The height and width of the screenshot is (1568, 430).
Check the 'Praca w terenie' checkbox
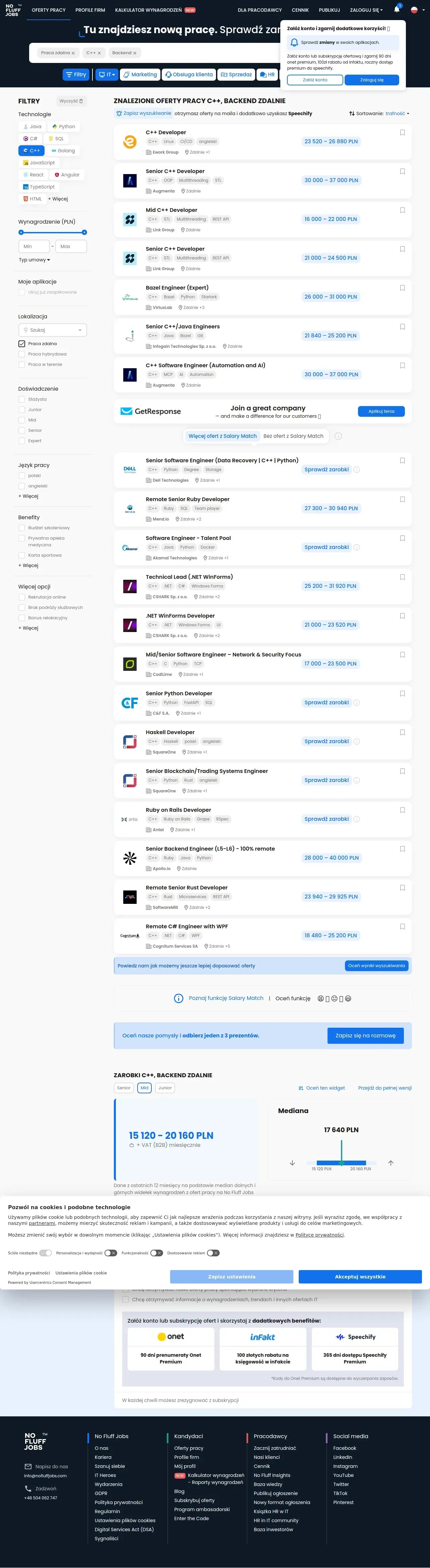tap(22, 364)
